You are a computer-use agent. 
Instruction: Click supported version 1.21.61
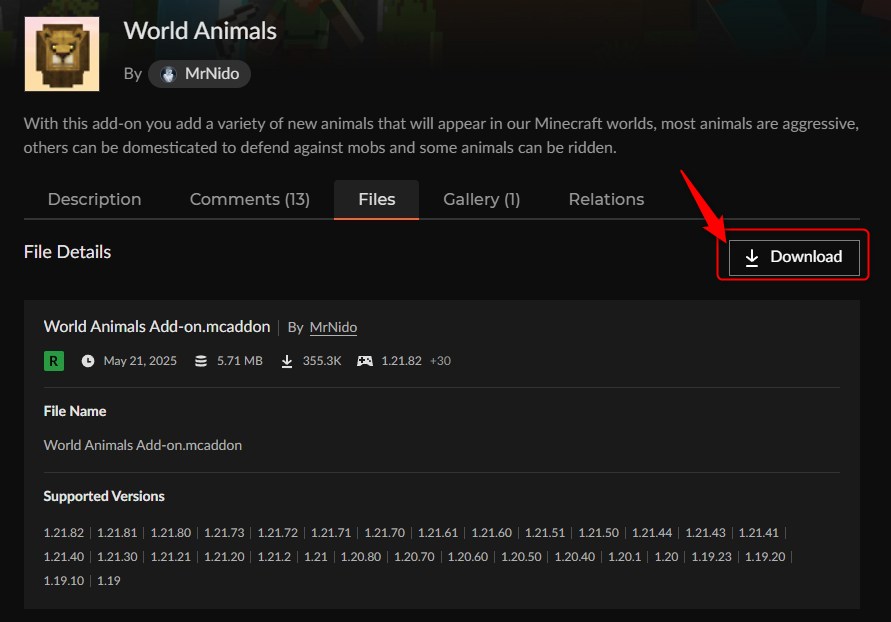point(438,533)
